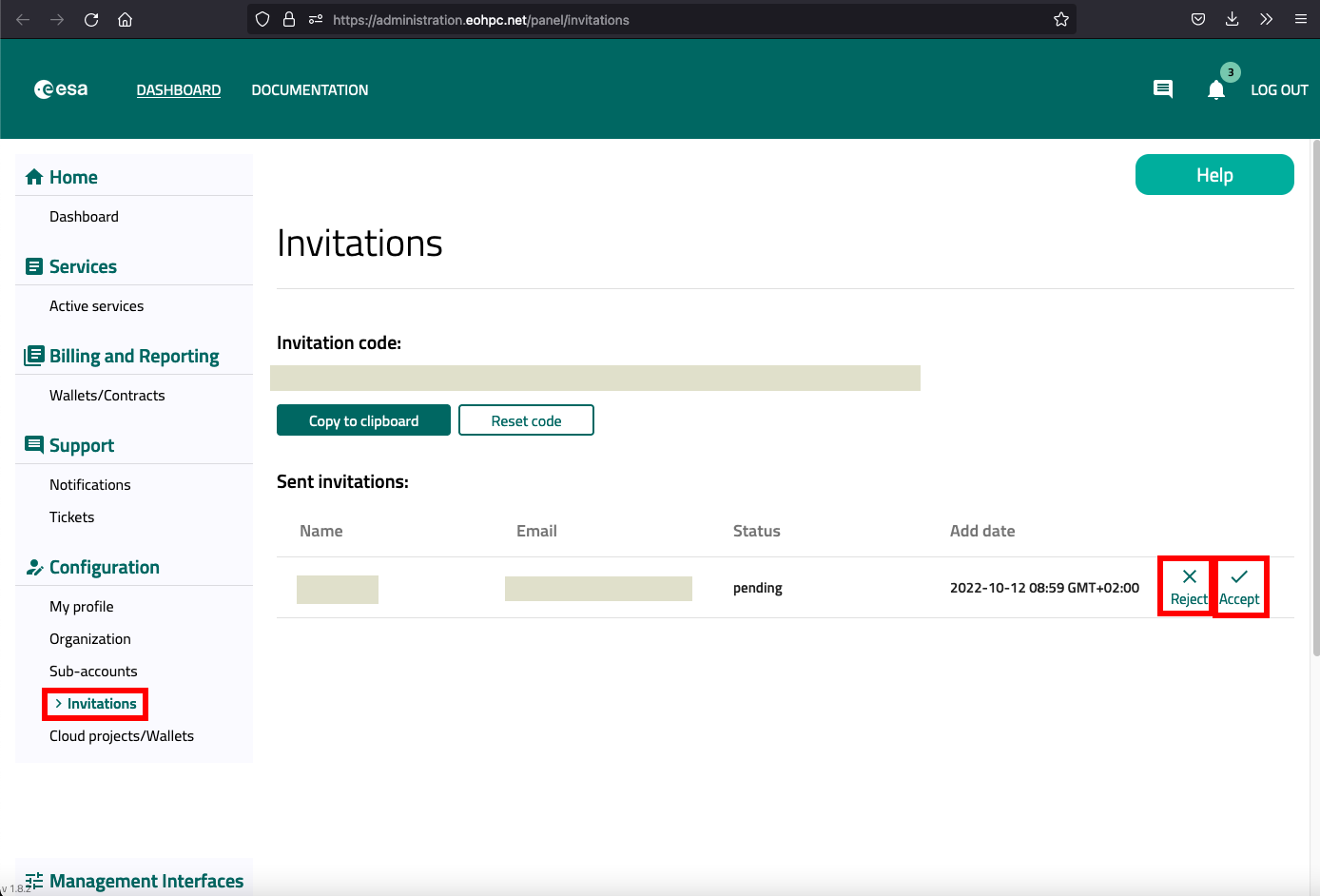Click the date 2022-10-12 08:59 GMT+02:00
Screen dimensions: 1320x896
point(1044,588)
